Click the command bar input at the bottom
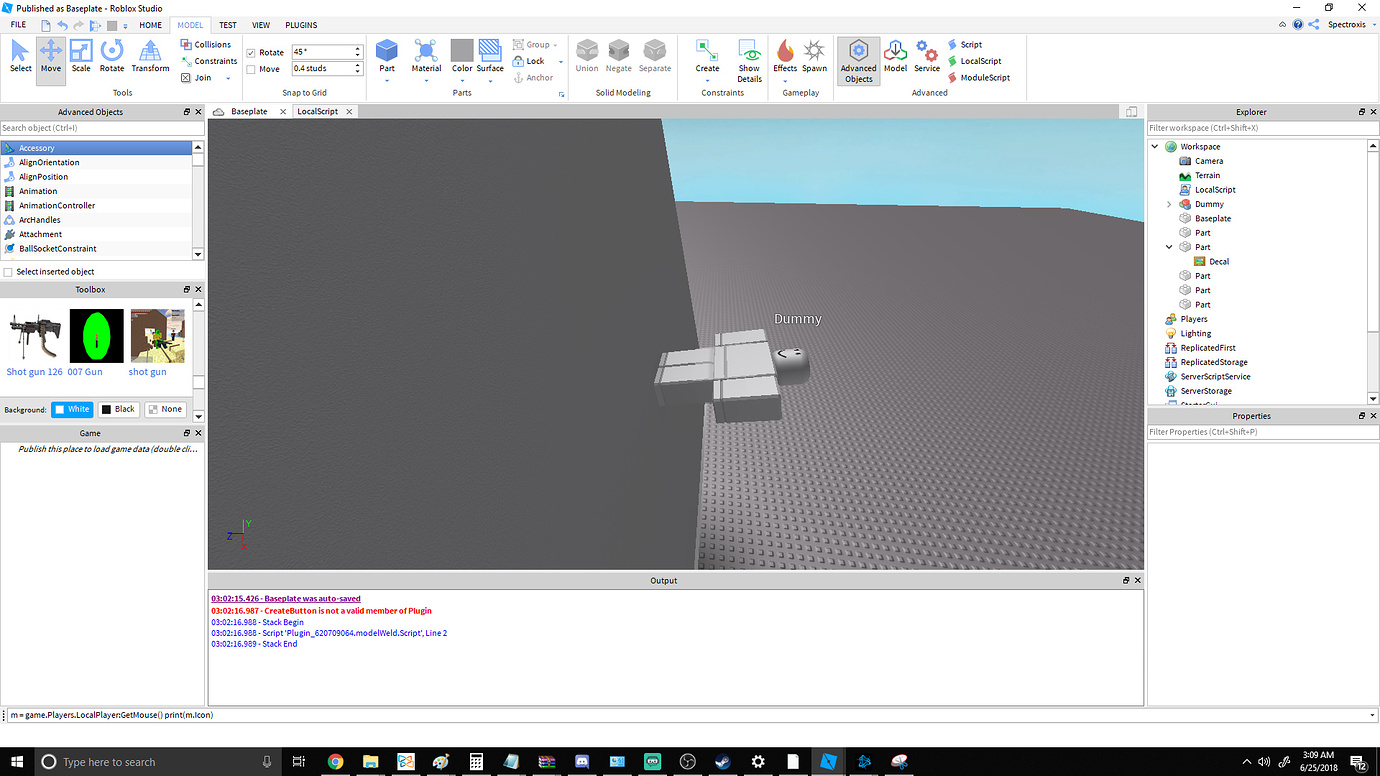Viewport: 1380px width, 776px height. [400, 715]
